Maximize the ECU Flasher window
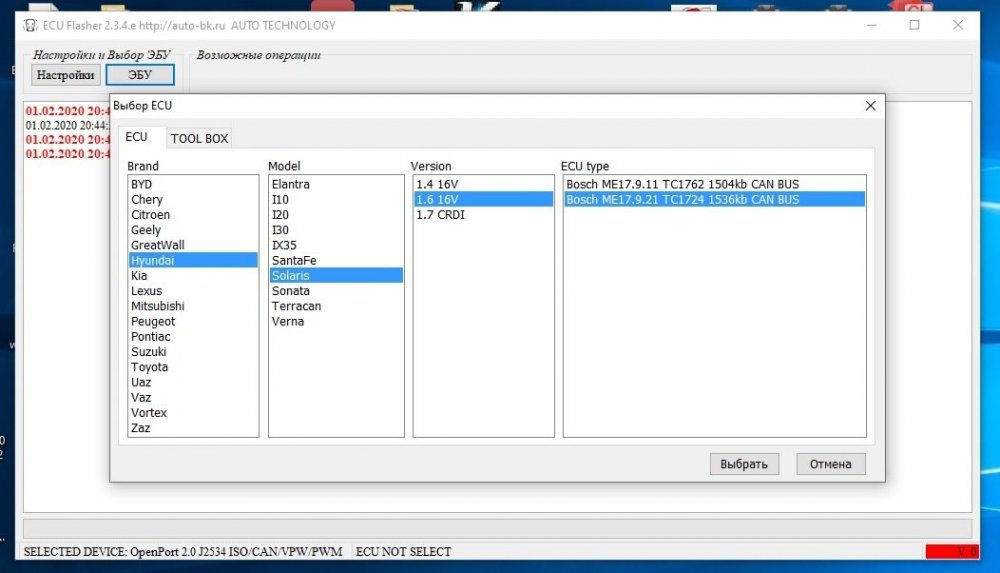 915,25
